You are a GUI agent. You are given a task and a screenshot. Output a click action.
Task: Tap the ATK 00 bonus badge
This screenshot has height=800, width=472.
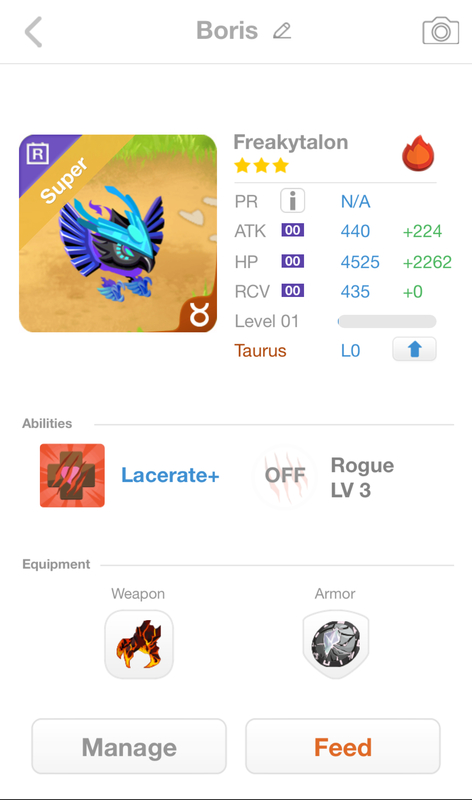[293, 230]
